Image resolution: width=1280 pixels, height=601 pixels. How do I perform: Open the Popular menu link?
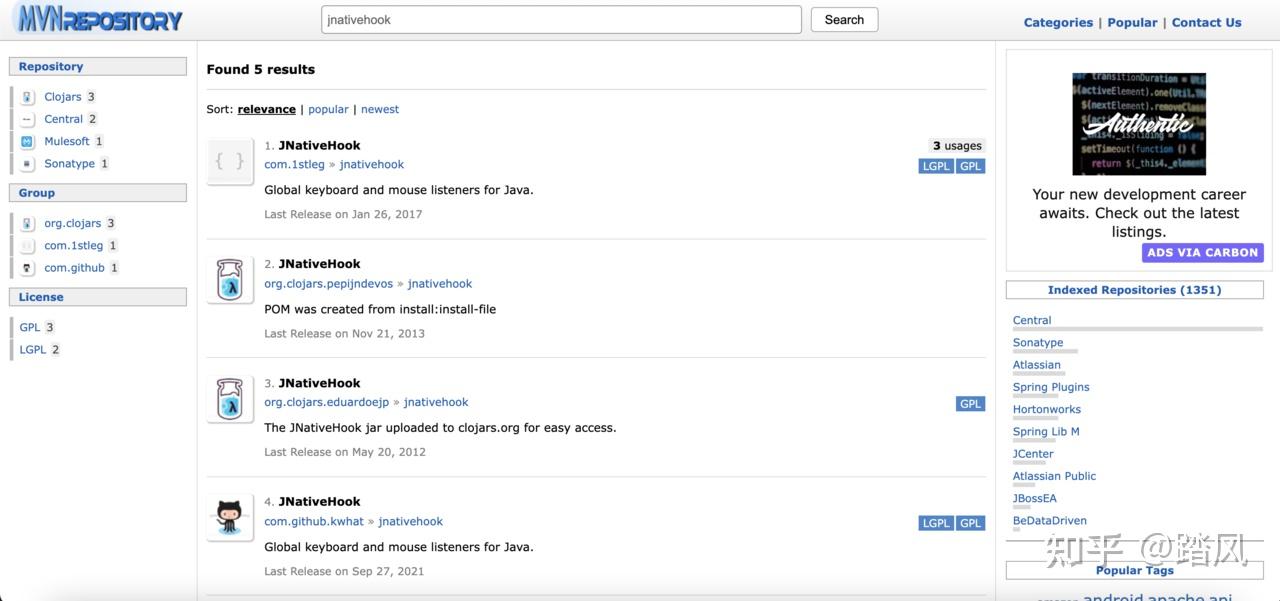tap(1132, 22)
